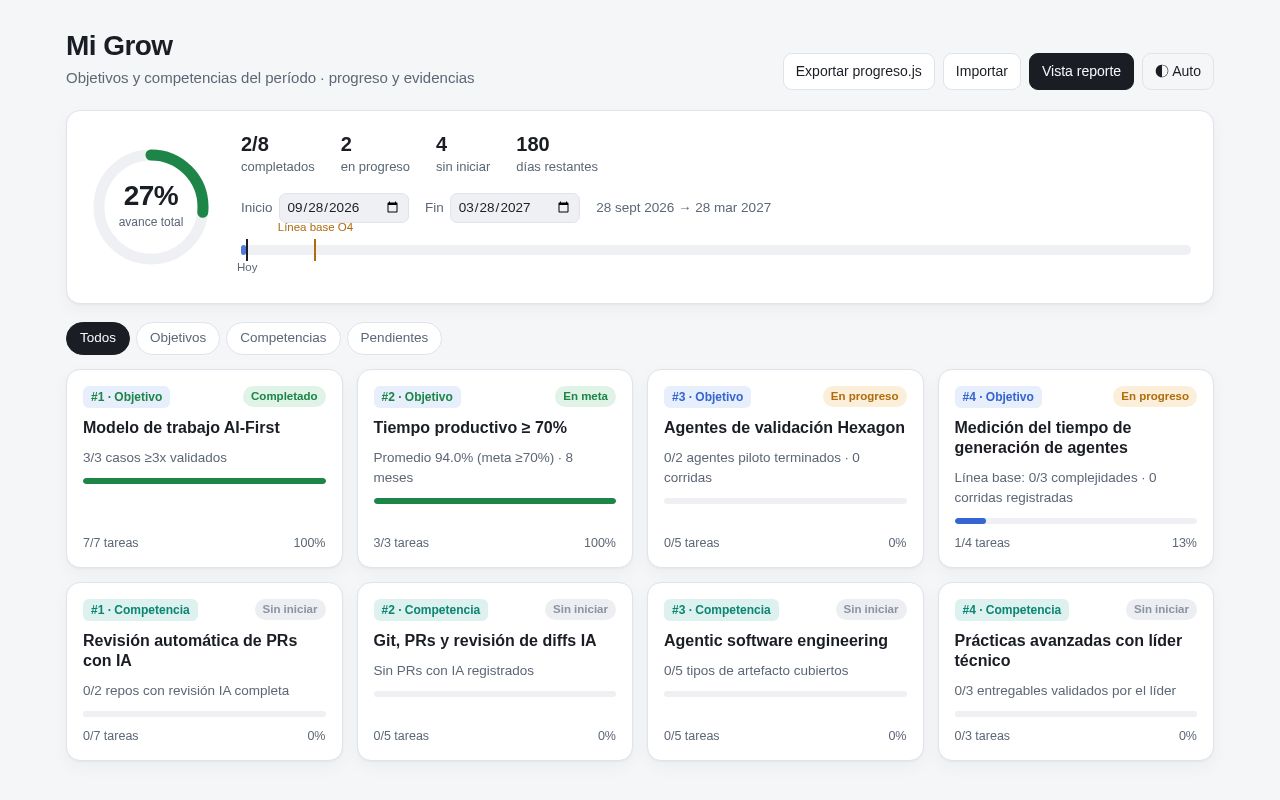Click the 0/3 tareas label
Screen dimensions: 1280x800
pos(982,736)
